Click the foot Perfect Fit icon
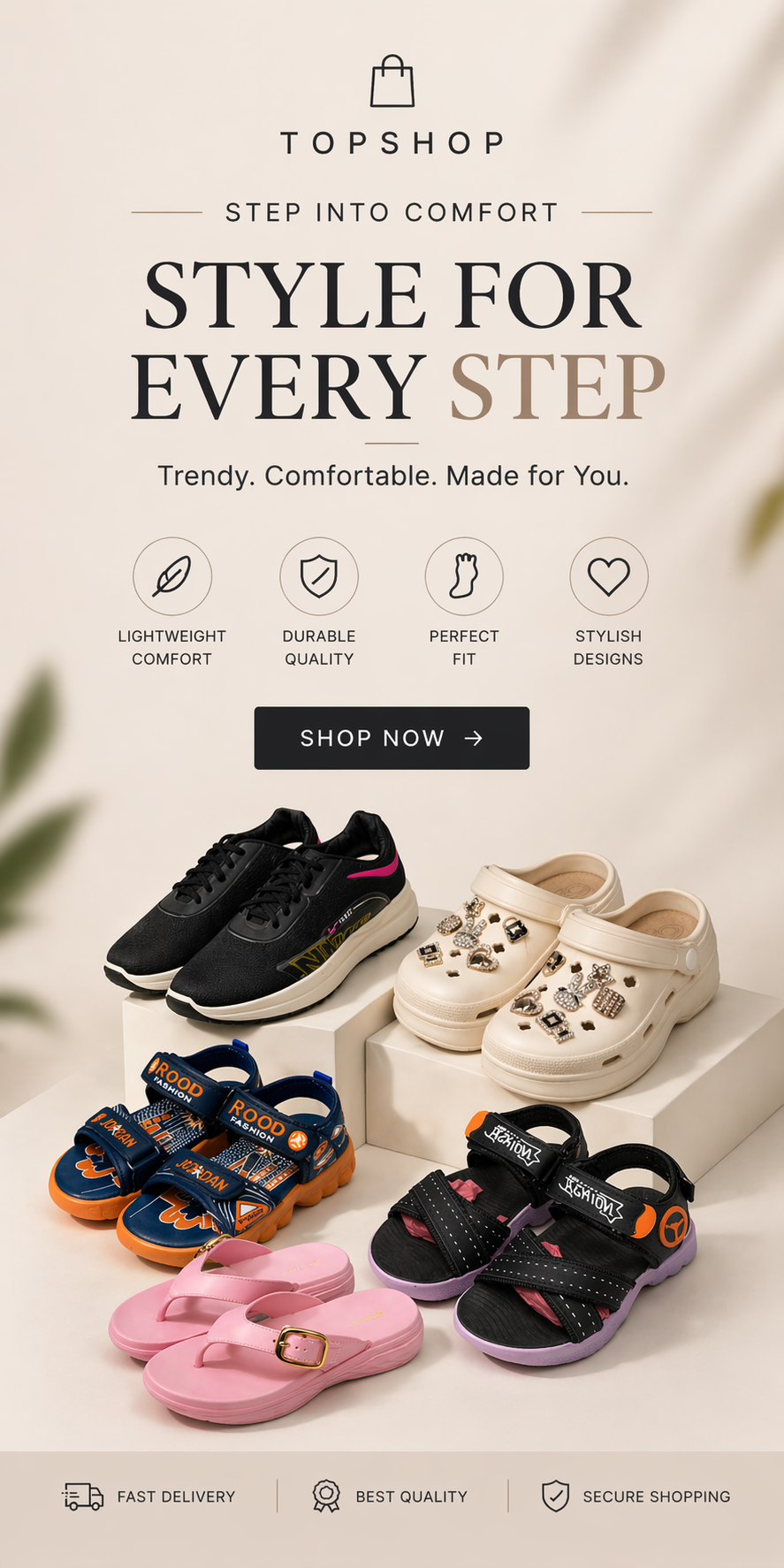Screen dimensions: 784x1568 coord(464,576)
